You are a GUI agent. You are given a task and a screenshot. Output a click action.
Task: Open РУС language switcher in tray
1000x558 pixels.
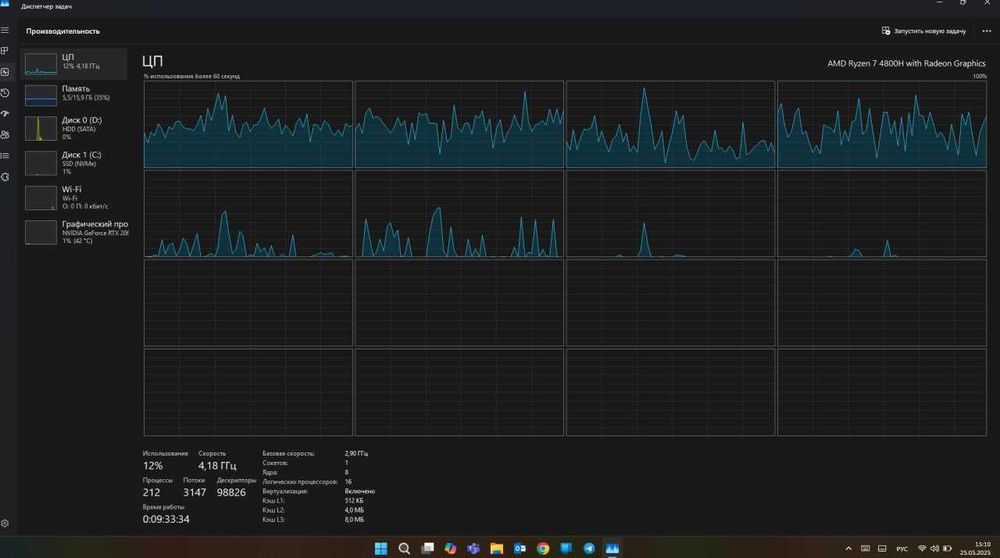[902, 549]
